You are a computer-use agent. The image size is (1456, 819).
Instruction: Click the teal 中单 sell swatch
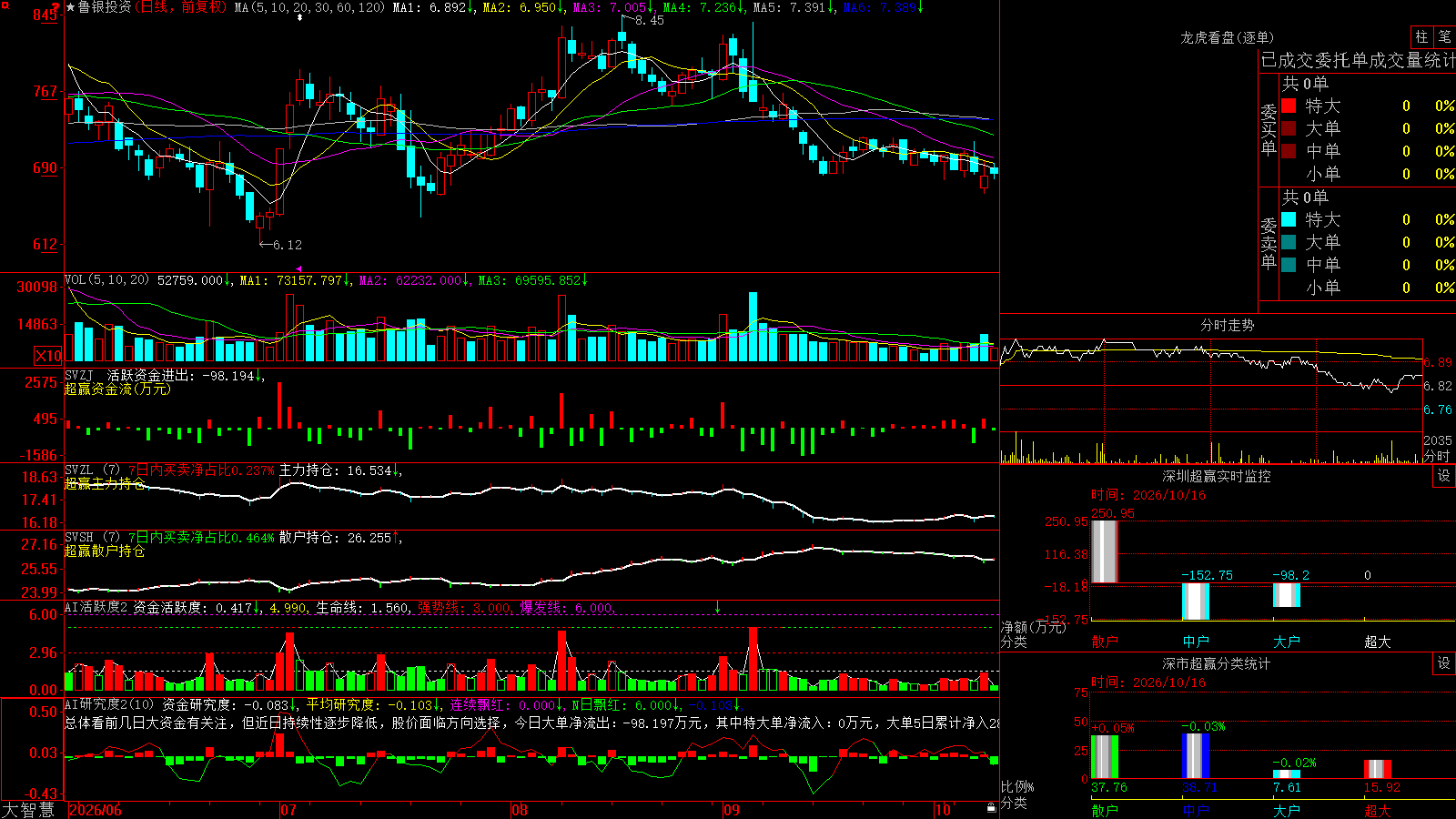tap(1289, 264)
